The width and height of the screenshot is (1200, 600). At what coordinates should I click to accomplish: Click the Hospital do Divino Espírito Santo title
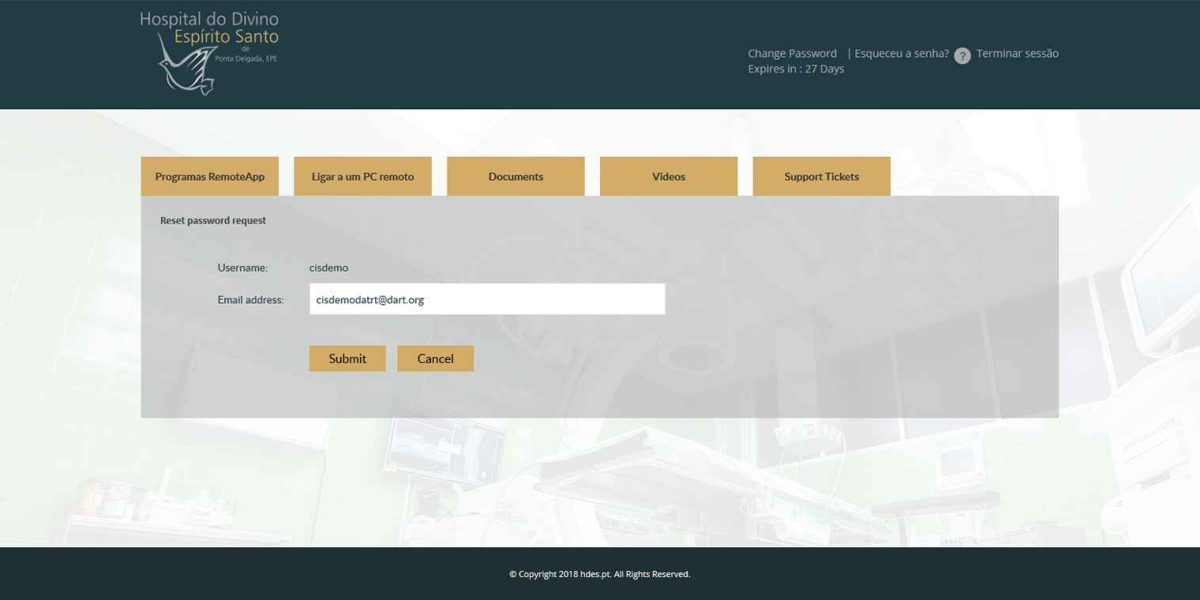[209, 28]
